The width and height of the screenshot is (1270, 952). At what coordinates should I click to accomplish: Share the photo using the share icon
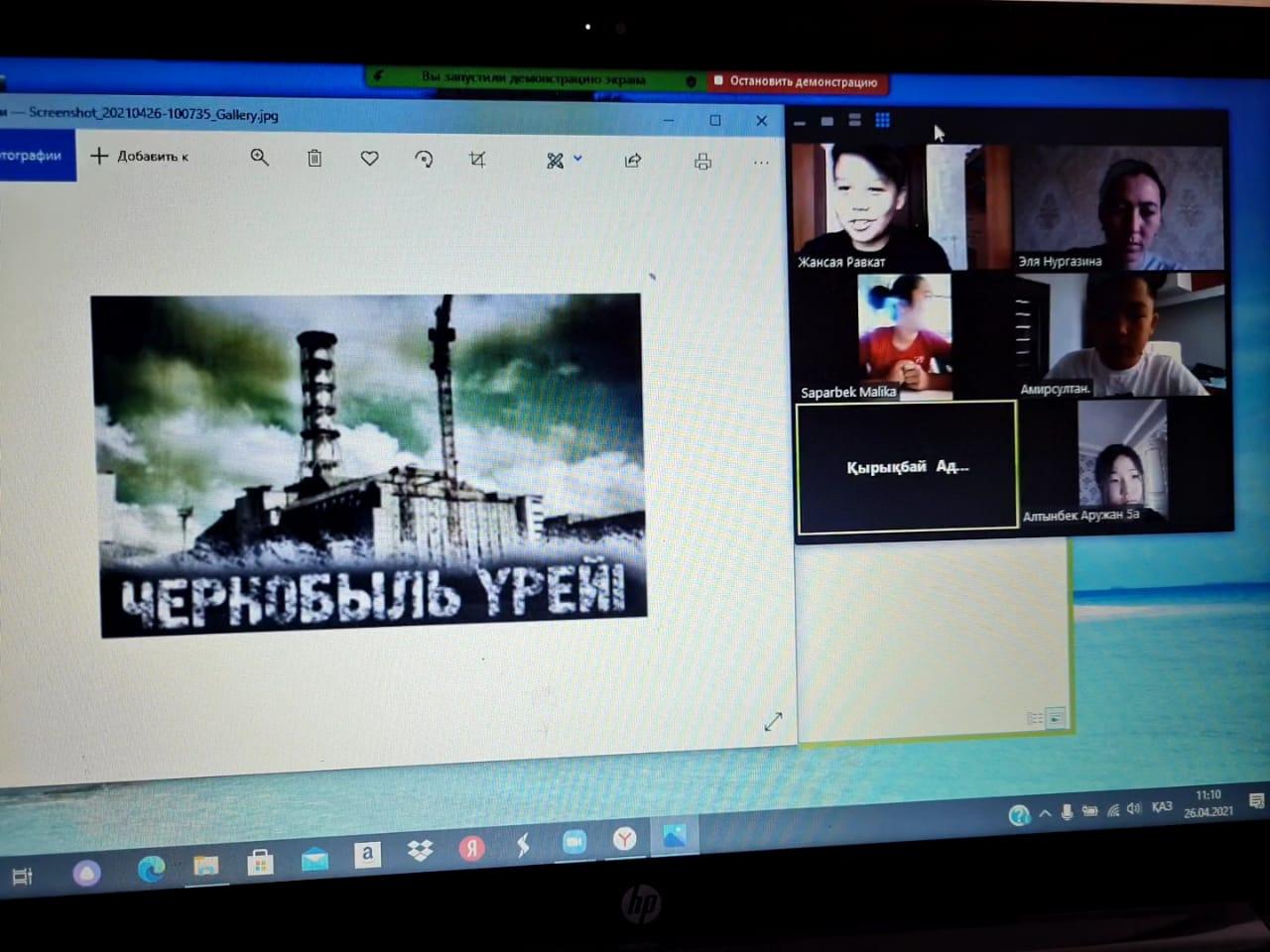632,161
